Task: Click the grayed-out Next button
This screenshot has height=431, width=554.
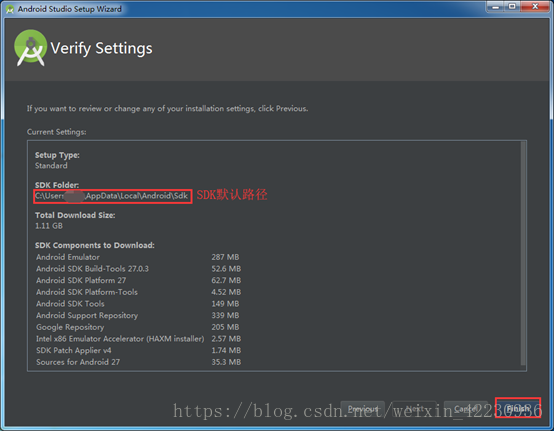Action: click(x=414, y=409)
